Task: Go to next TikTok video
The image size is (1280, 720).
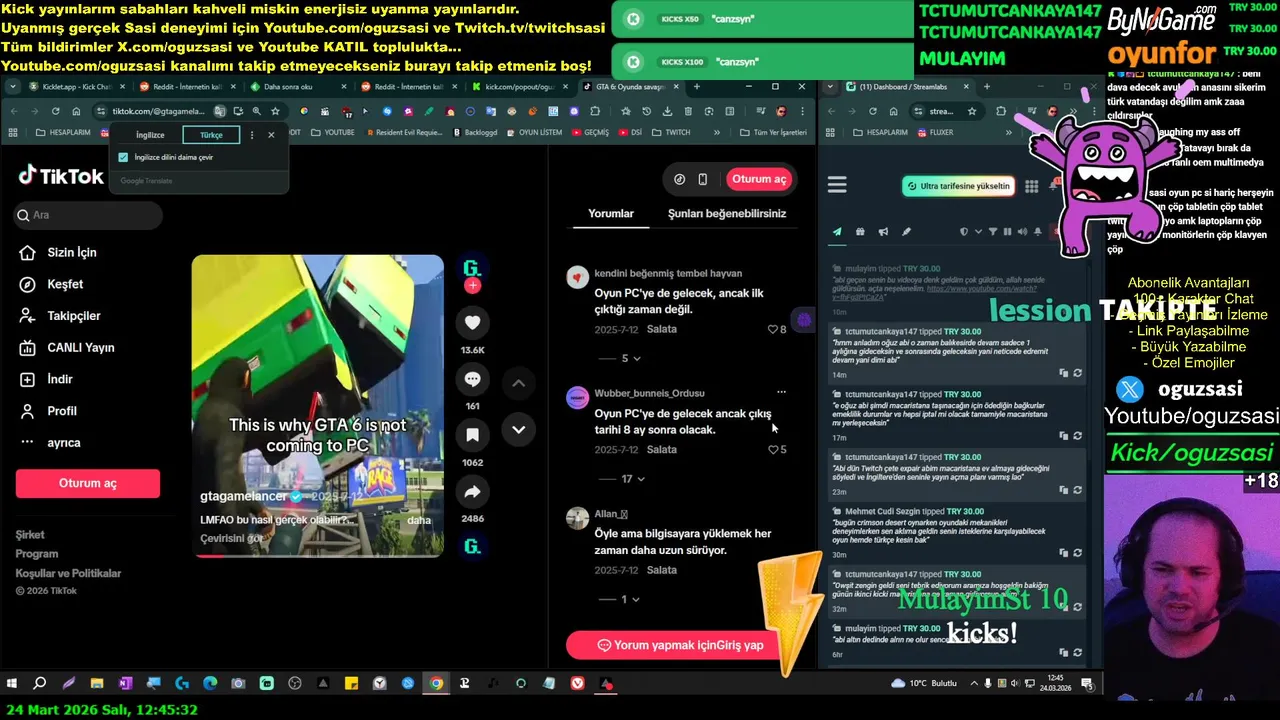Action: pos(518,429)
